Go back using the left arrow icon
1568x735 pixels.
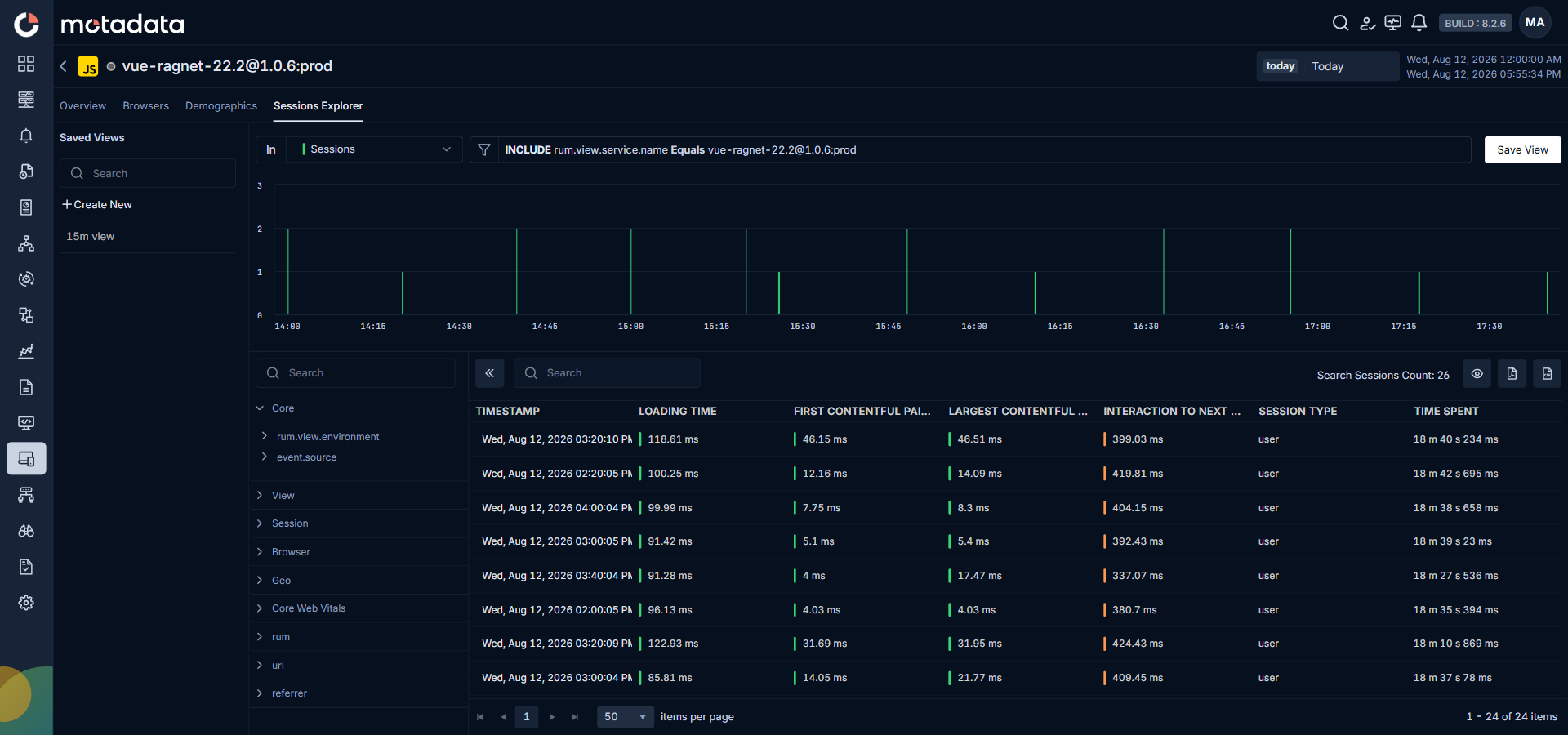tap(63, 66)
